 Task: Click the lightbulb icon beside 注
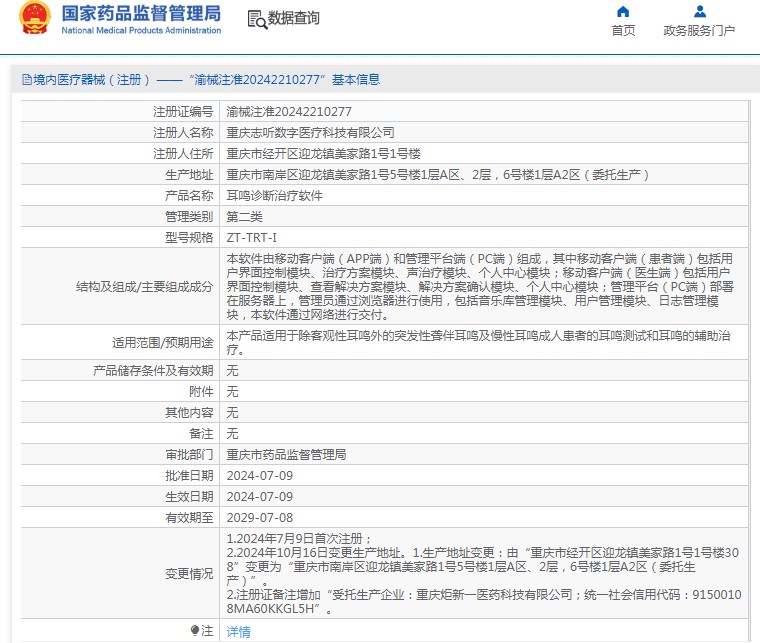pyautogui.click(x=195, y=630)
